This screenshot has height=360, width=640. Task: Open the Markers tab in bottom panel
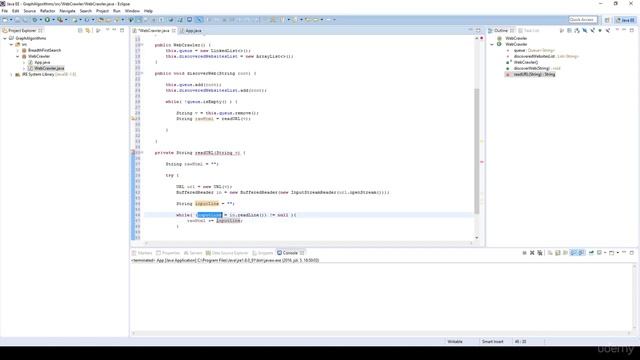(x=142, y=253)
